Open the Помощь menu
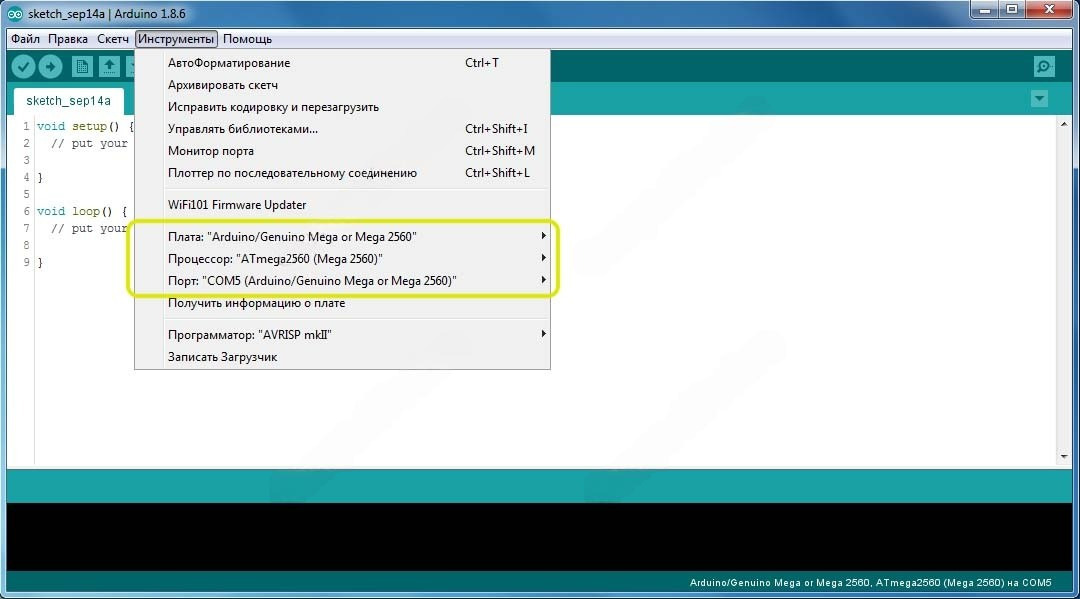This screenshot has height=599, width=1080. tap(247, 39)
